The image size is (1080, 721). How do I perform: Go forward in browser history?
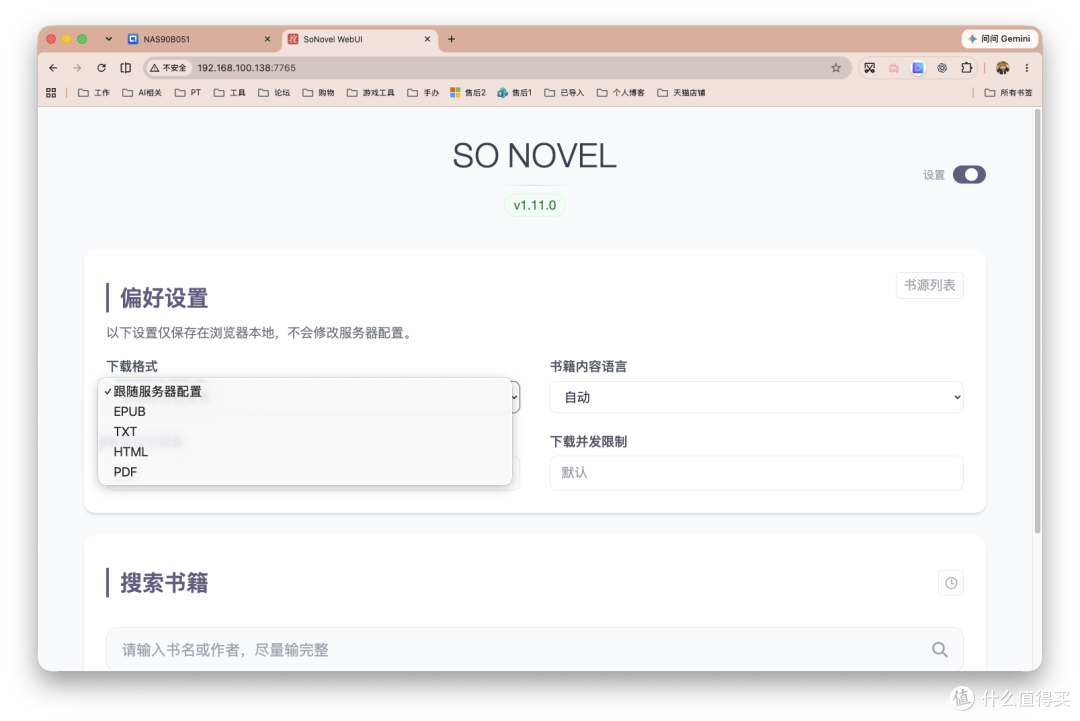pos(77,67)
